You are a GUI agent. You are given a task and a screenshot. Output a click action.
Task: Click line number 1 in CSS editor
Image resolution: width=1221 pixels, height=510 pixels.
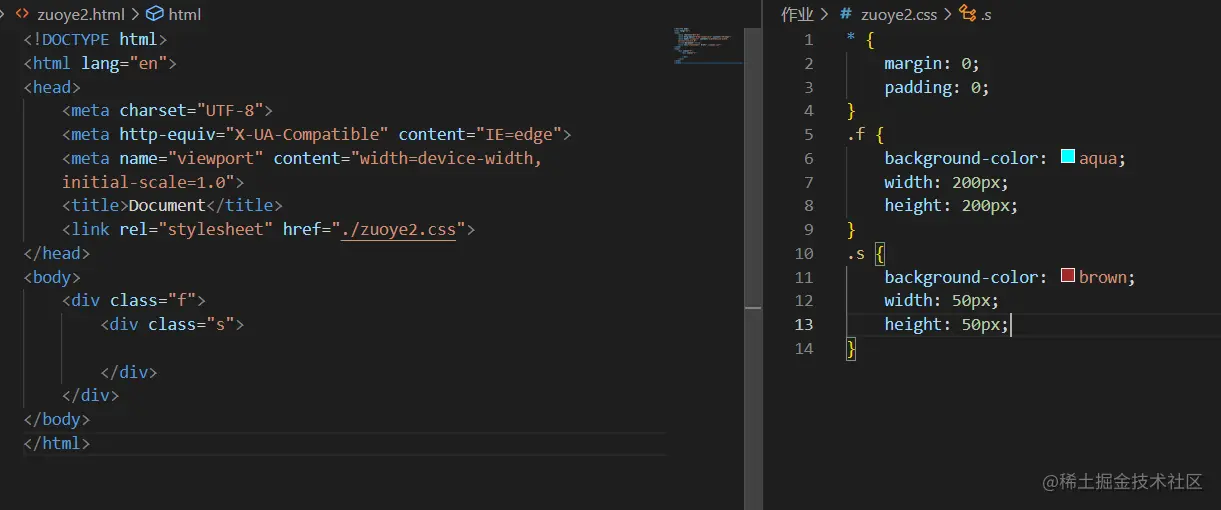[x=809, y=39]
